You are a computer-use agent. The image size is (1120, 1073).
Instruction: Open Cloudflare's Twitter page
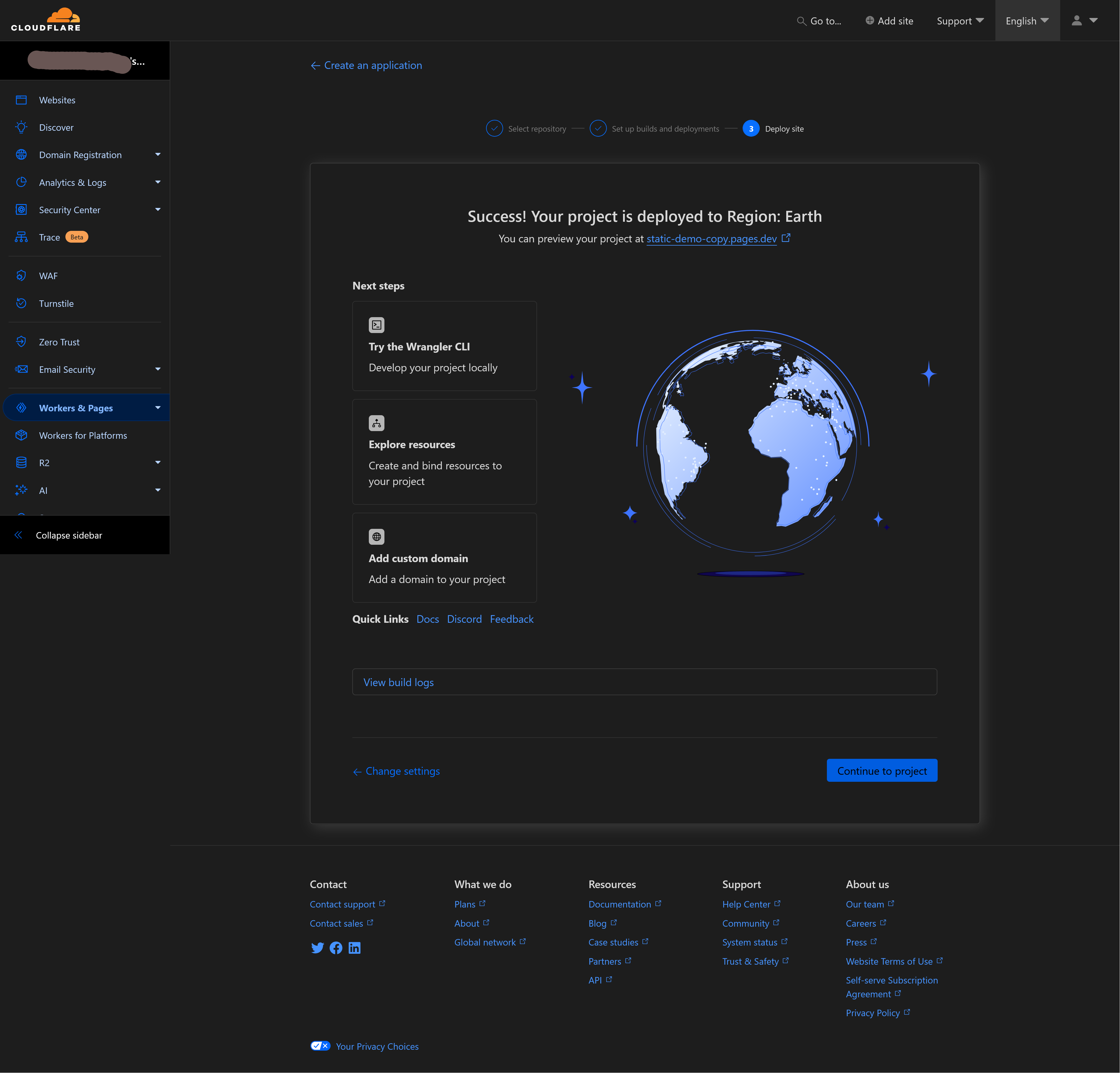point(318,947)
